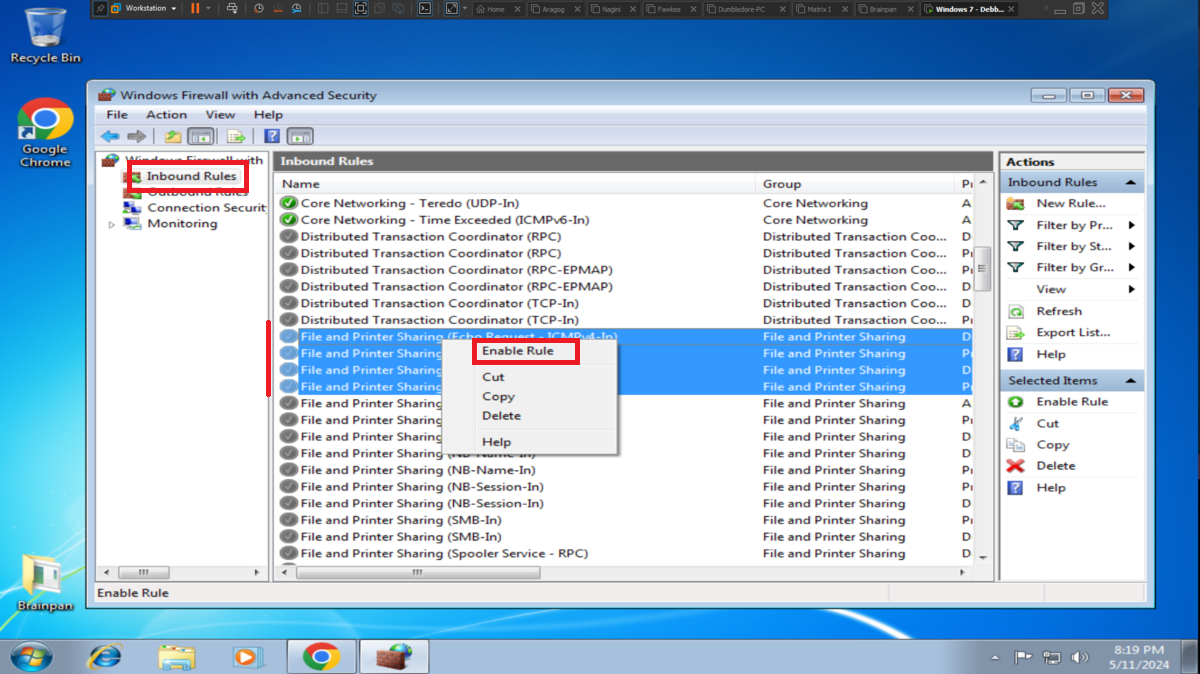Open the Action menu
The image size is (1200, 674).
coord(166,115)
